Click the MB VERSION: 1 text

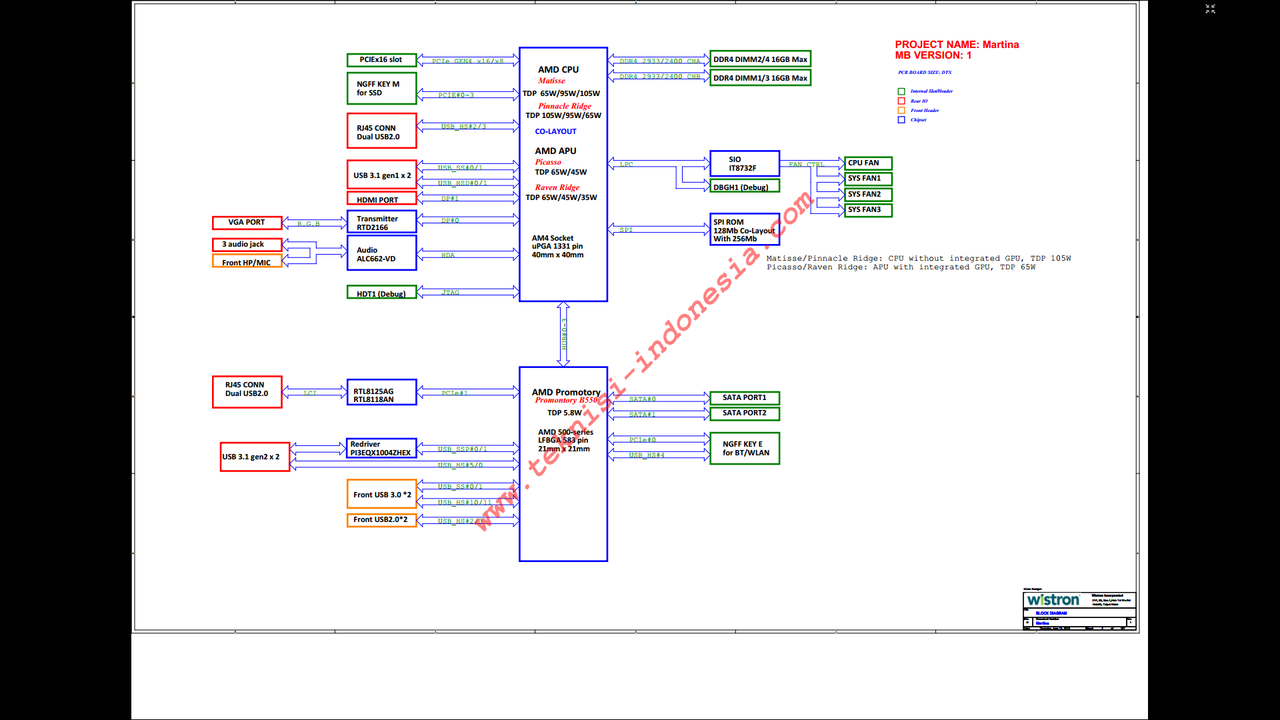tap(933, 56)
